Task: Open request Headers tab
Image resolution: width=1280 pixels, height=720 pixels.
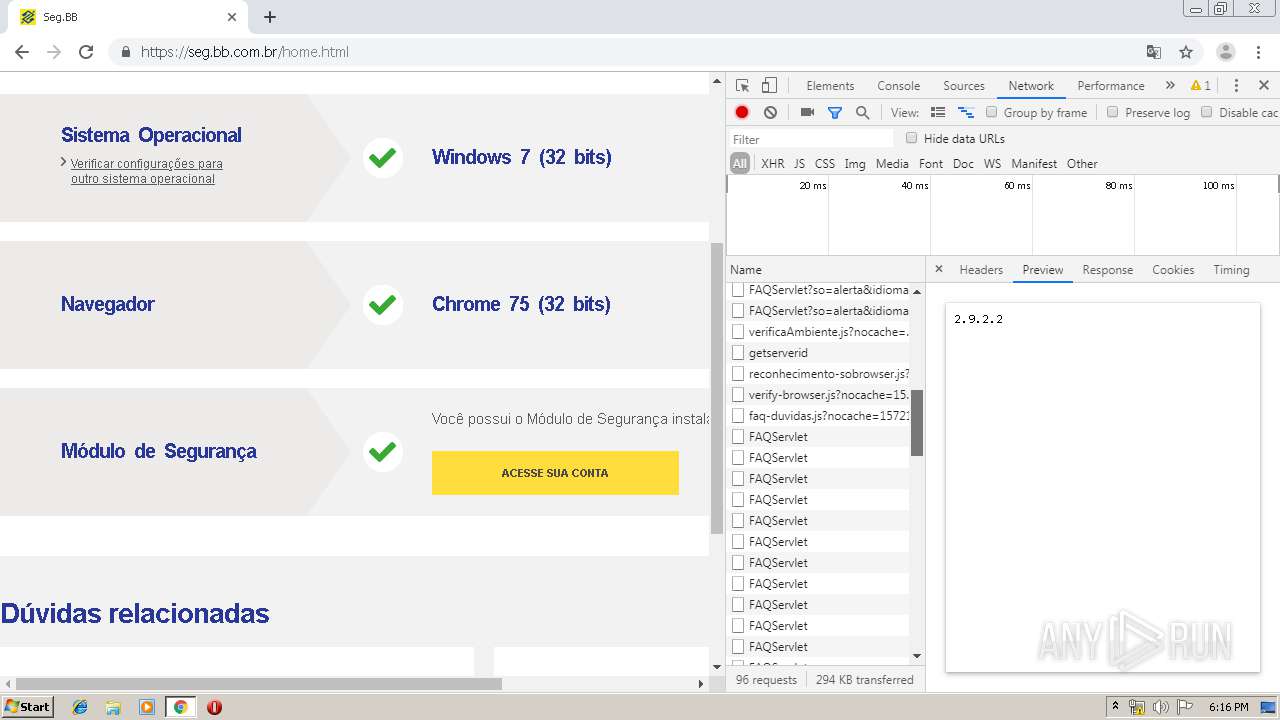Action: [980, 270]
